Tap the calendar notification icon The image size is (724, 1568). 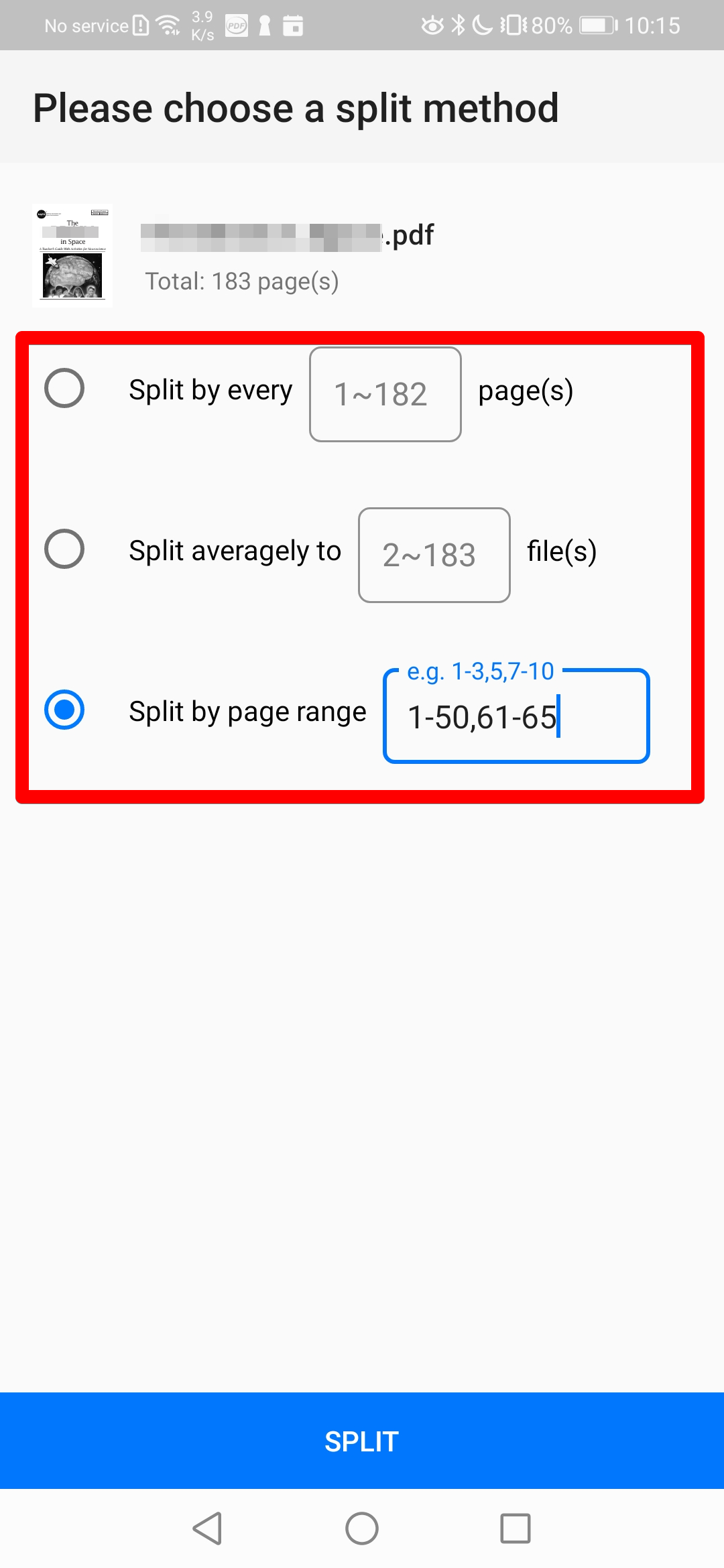tap(293, 25)
